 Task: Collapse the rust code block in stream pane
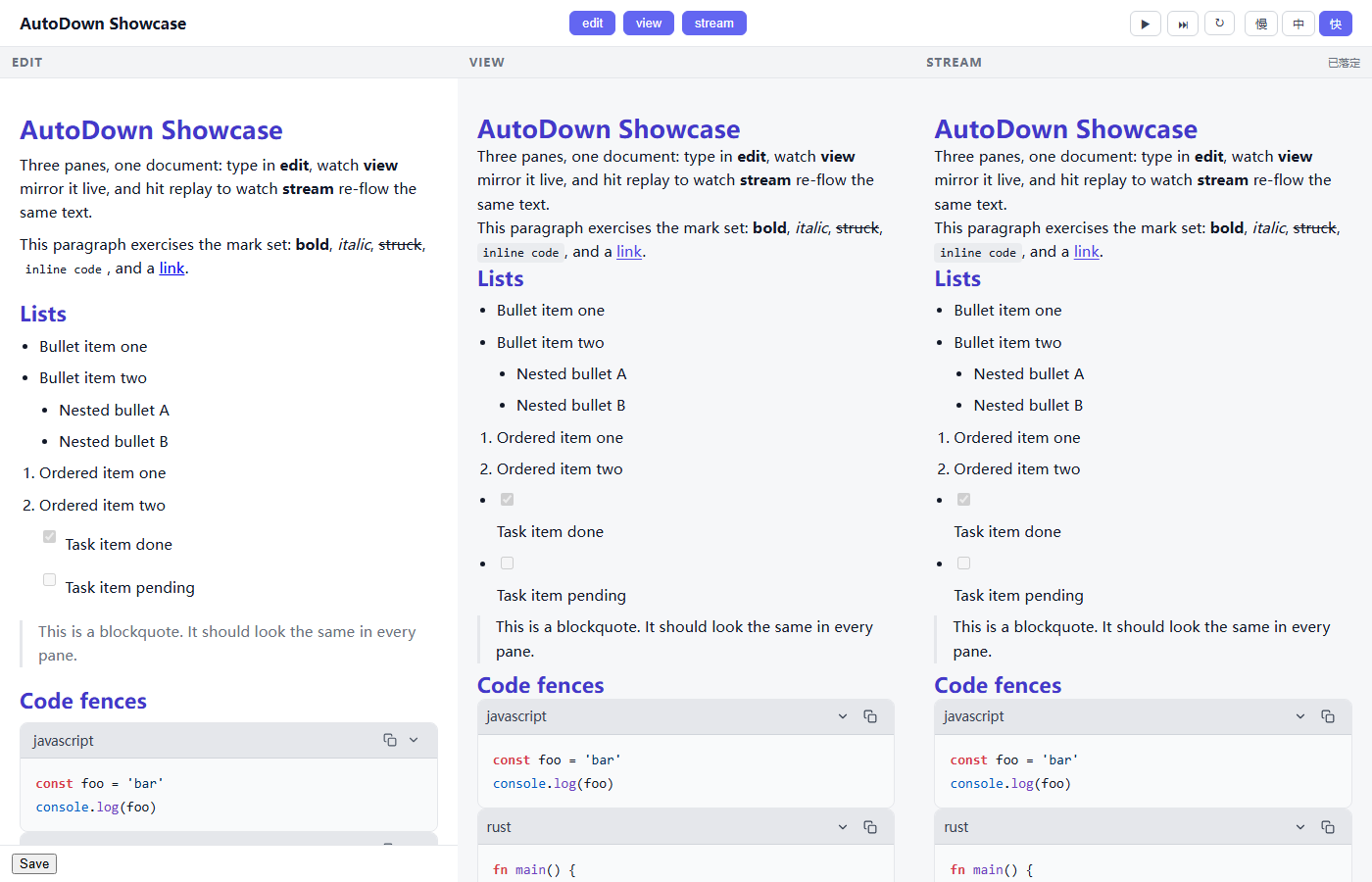[1300, 827]
